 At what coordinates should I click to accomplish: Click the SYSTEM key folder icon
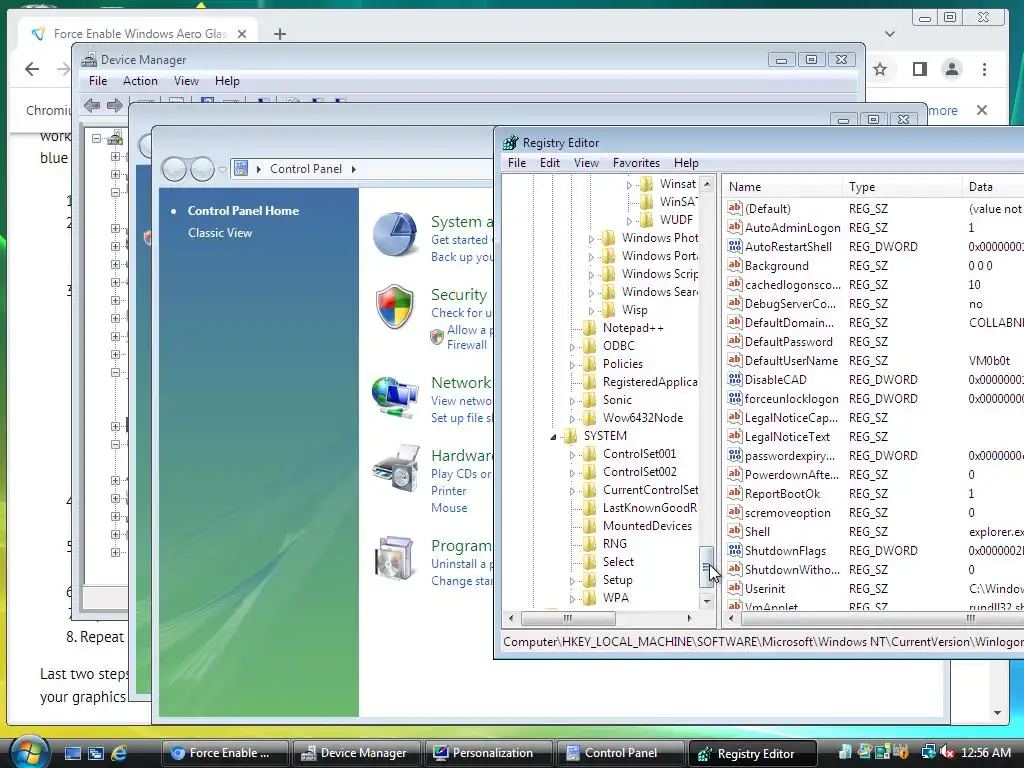[570, 436]
